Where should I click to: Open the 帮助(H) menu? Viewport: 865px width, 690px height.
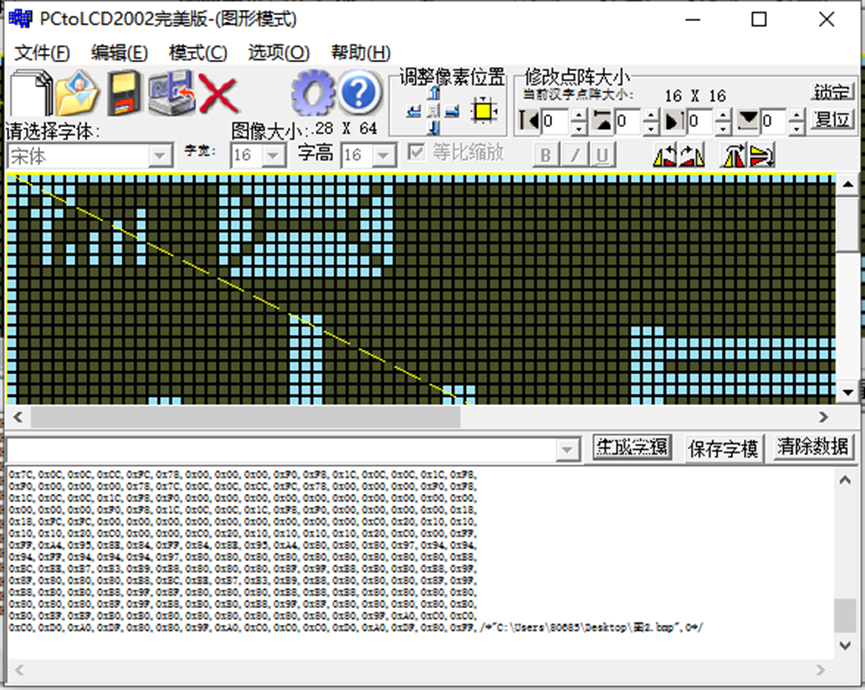360,53
